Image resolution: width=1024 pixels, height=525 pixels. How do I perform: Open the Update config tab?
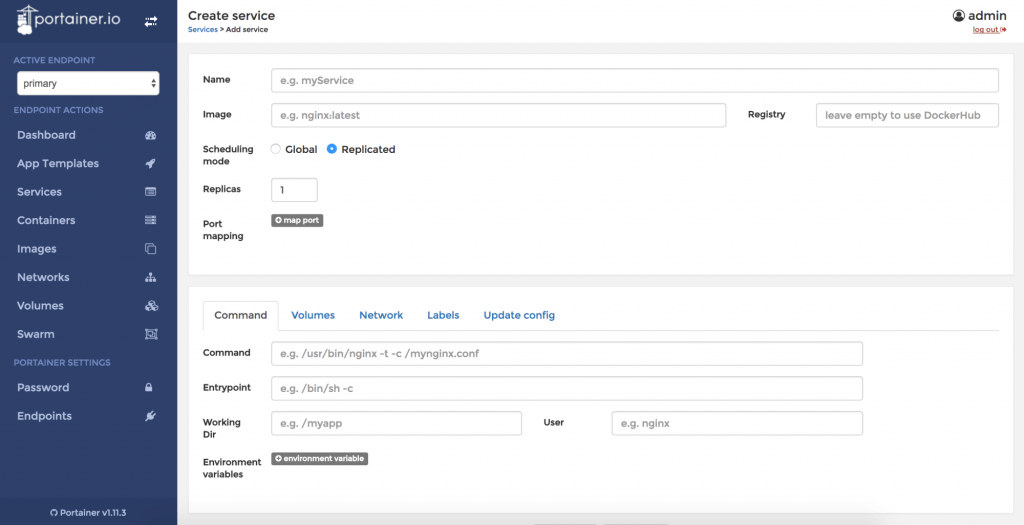click(x=519, y=315)
